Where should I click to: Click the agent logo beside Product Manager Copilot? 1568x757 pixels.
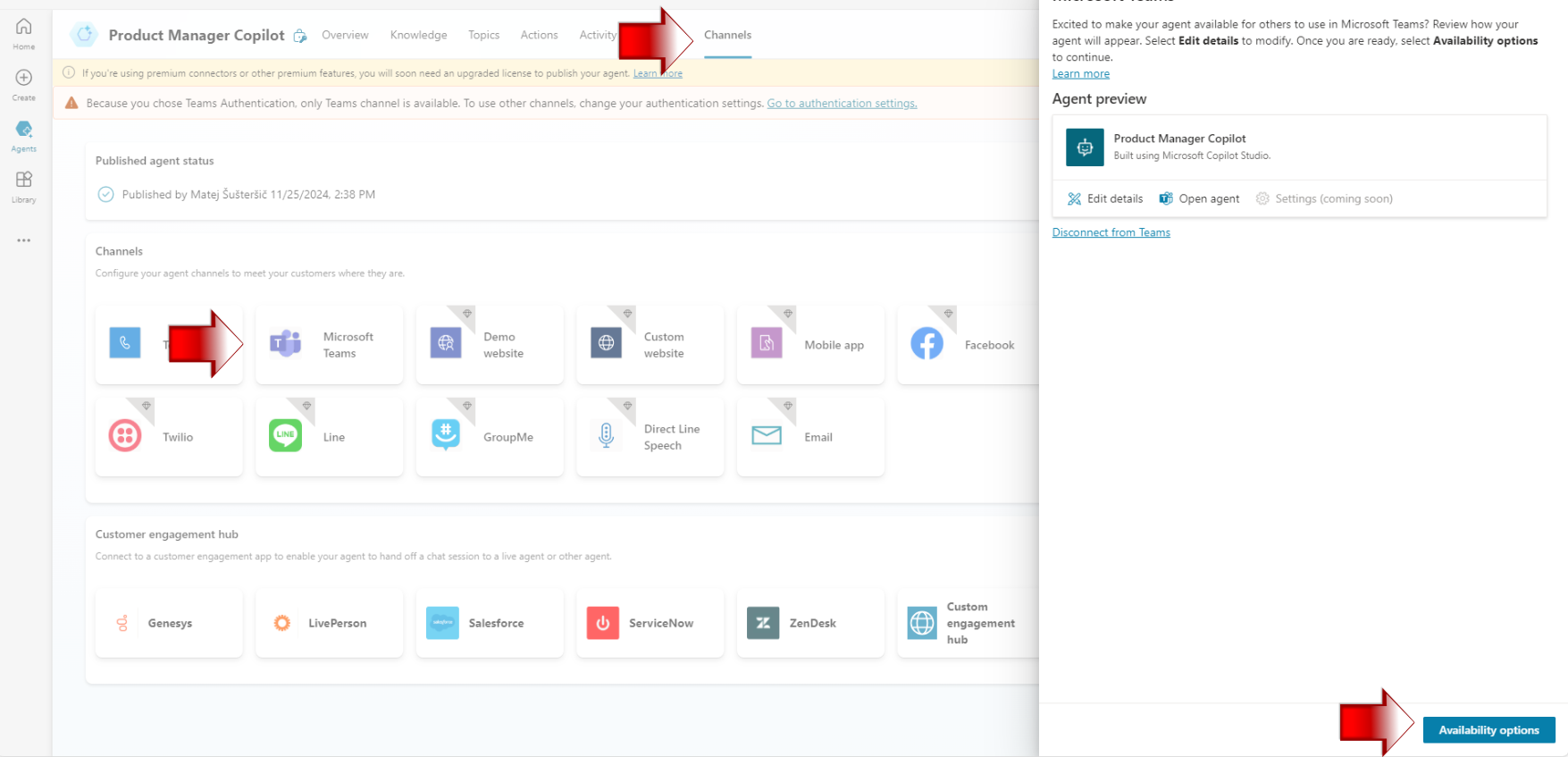[84, 35]
